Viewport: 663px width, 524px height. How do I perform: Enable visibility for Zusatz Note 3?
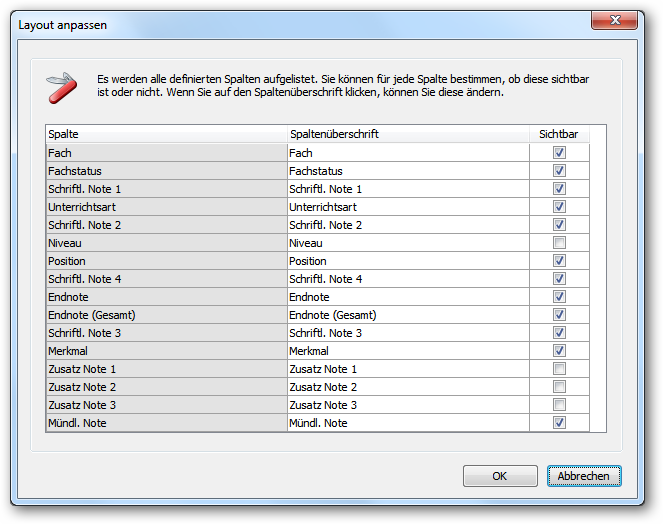coord(559,405)
